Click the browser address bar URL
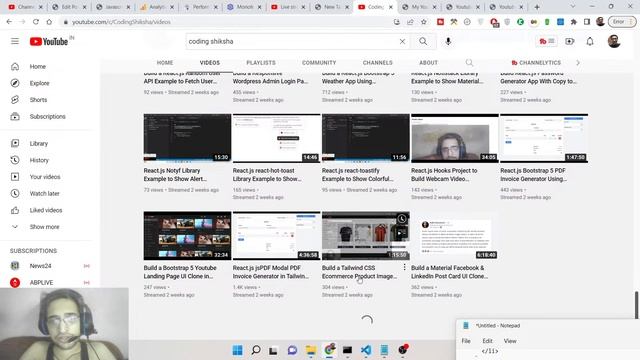640x360 pixels. [121, 22]
